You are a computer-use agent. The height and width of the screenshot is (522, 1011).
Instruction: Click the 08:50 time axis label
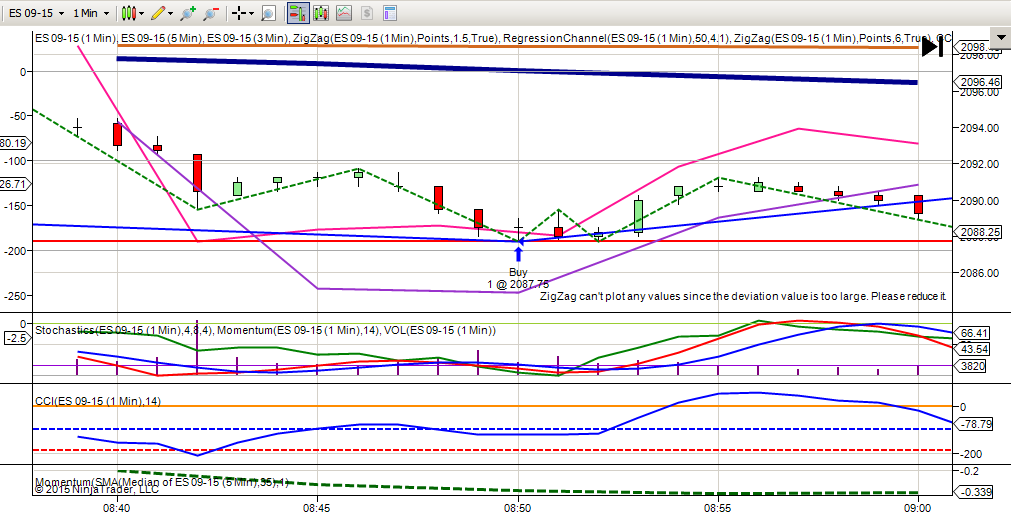tap(518, 508)
